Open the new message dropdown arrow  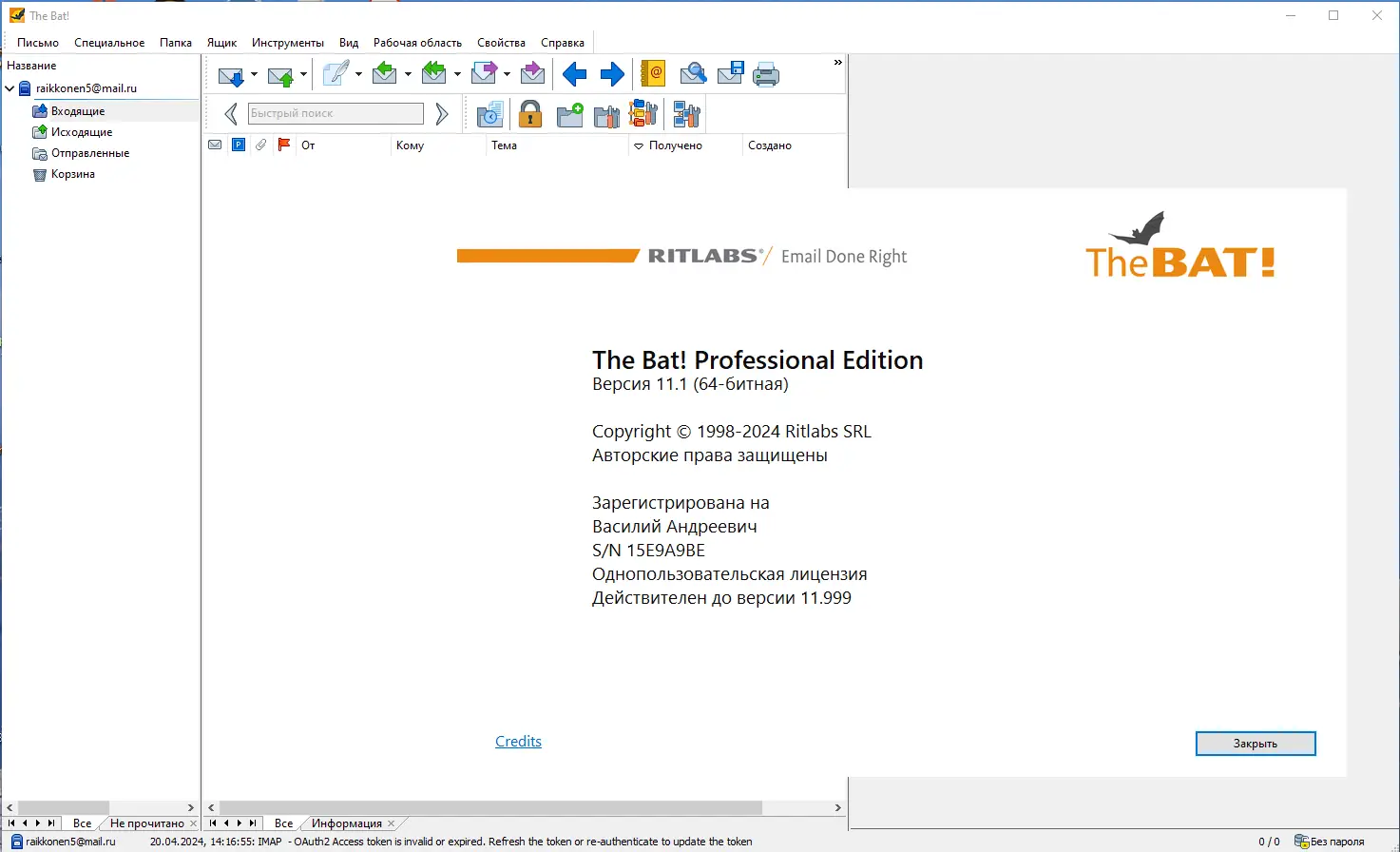[358, 74]
